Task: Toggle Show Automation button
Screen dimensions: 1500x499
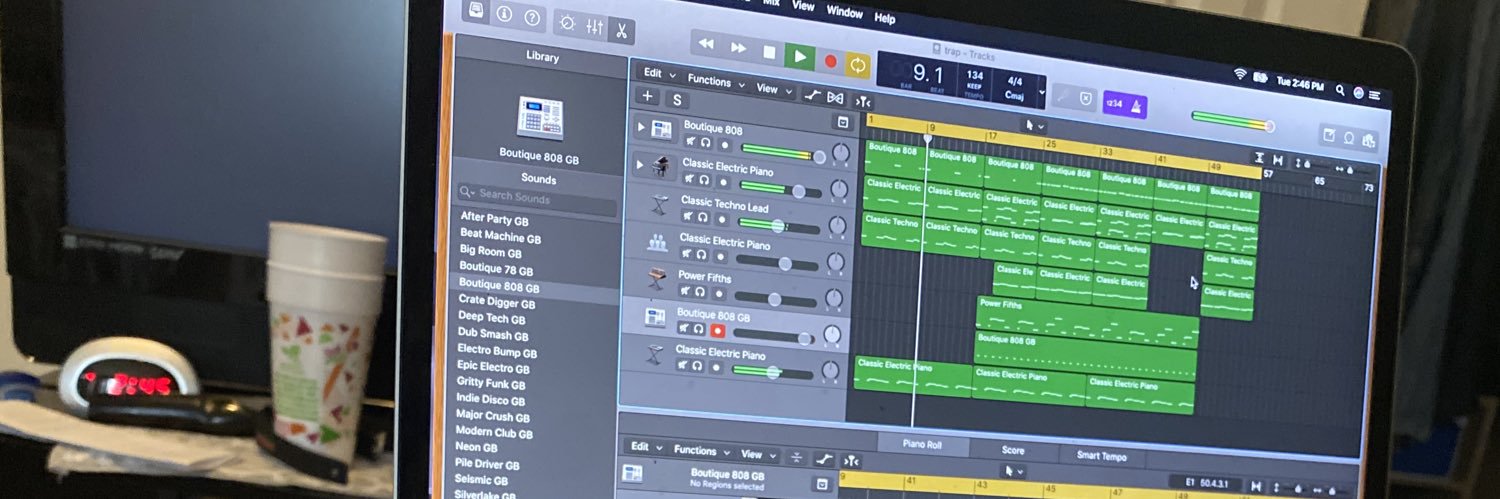Action: tap(811, 95)
